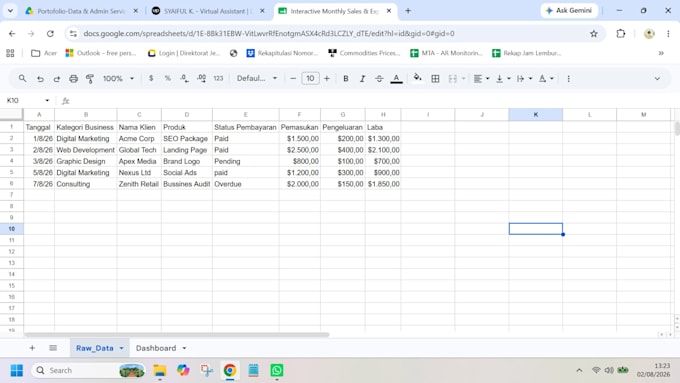Click the undo arrow icon
Viewport: 680px width, 383px height.
click(x=40, y=79)
